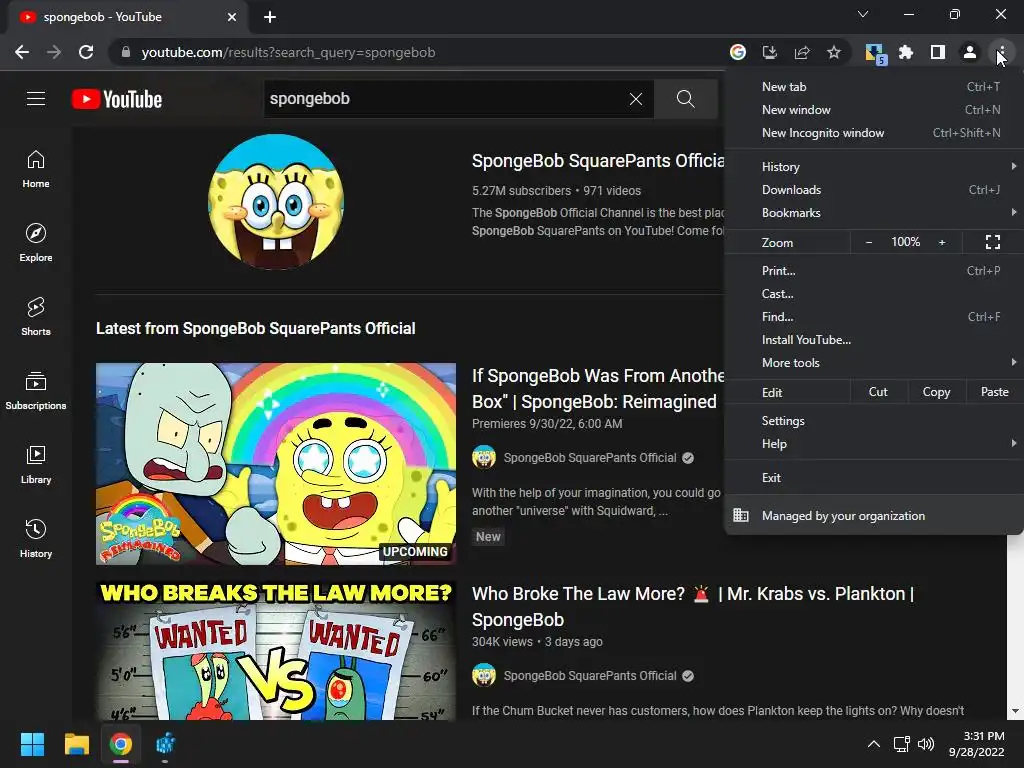The height and width of the screenshot is (768, 1024).
Task: Open Shorts in sidebar
Action: [x=36, y=317]
